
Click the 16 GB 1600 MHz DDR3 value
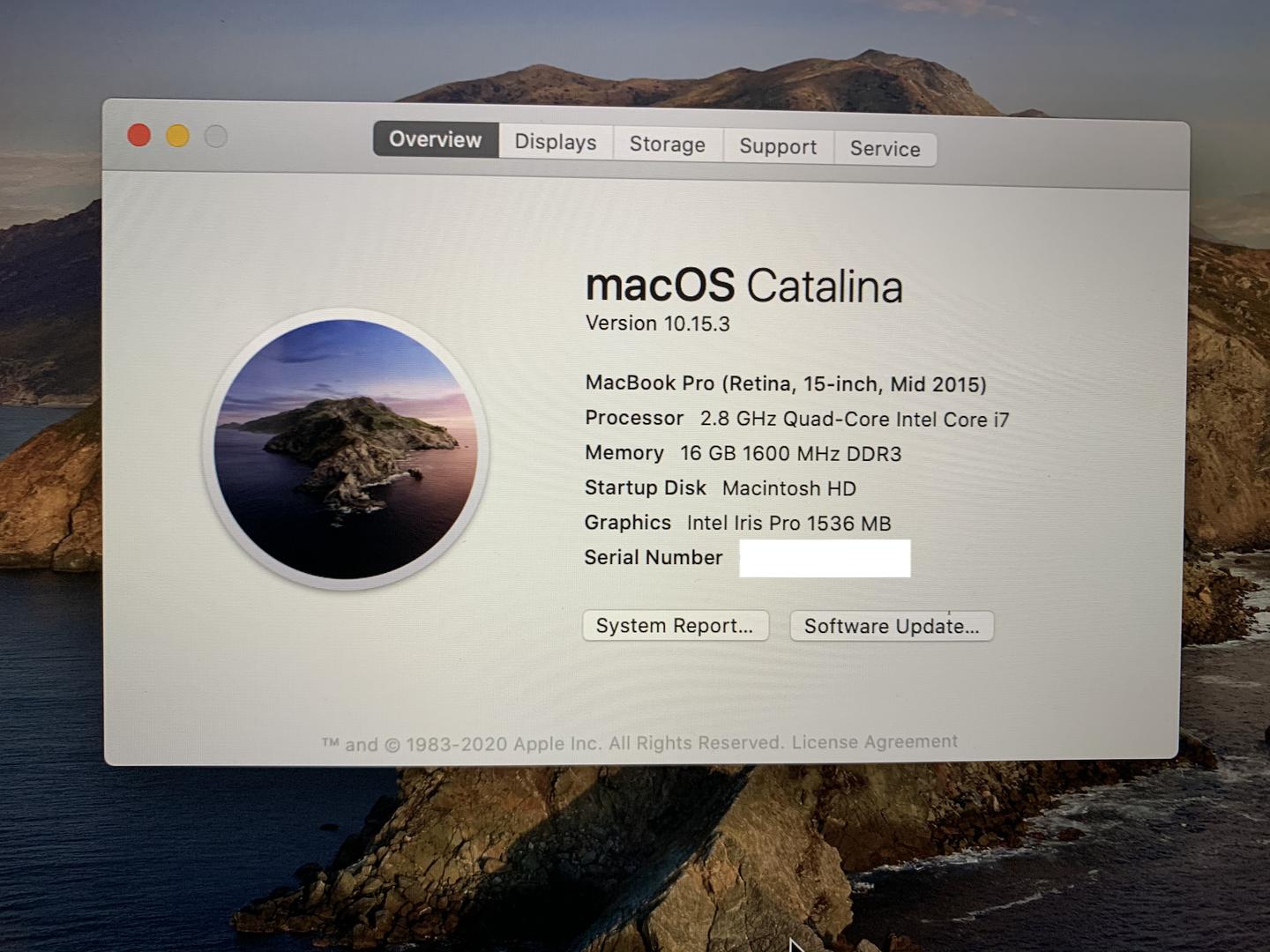[791, 453]
